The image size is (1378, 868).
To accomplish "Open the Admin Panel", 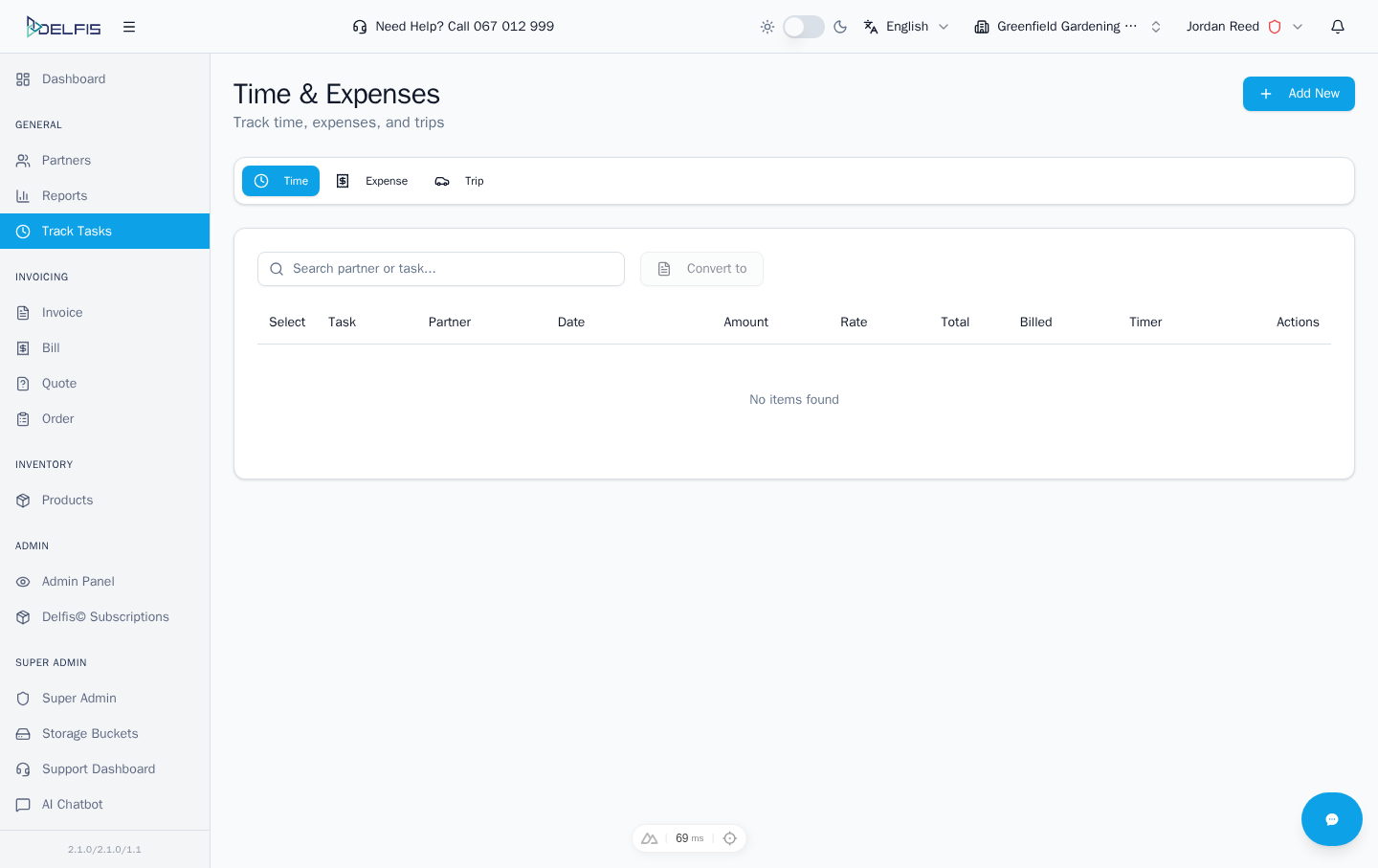I will coord(78,581).
